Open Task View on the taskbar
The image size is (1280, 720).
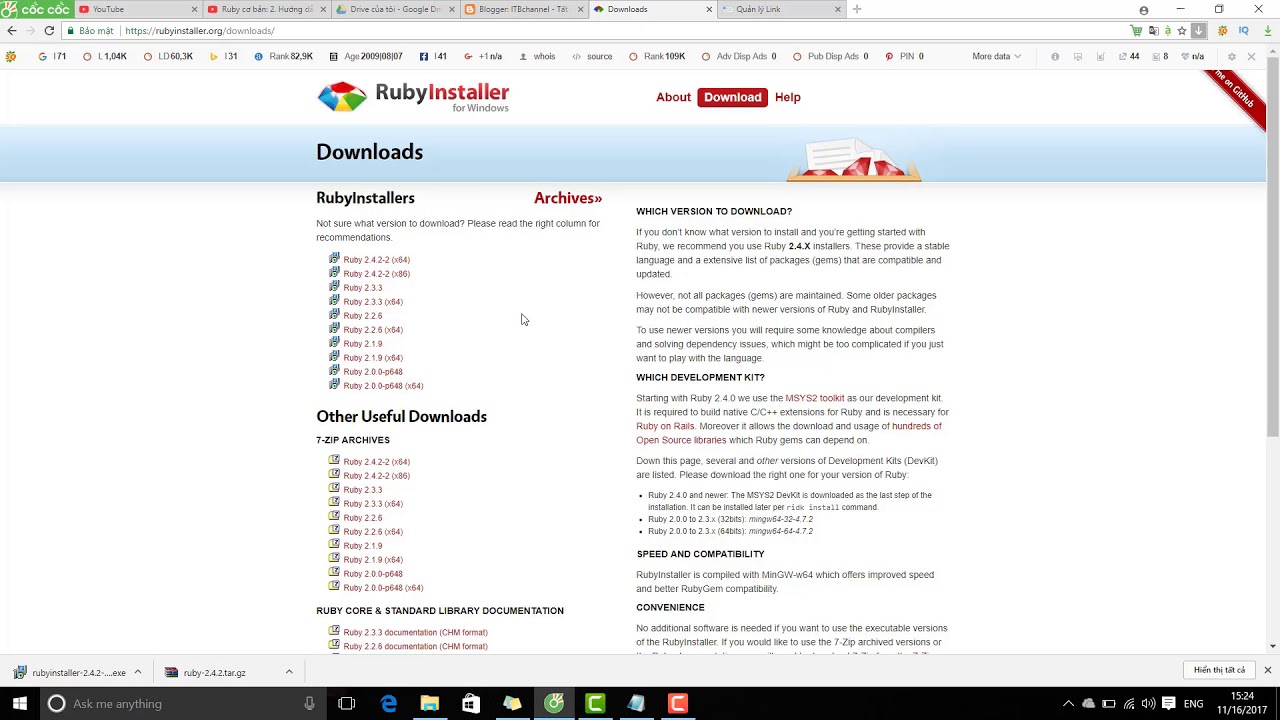347,704
